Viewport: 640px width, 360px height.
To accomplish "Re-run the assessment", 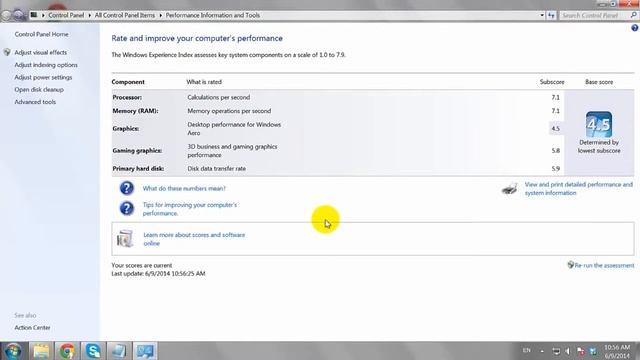I will [x=604, y=265].
